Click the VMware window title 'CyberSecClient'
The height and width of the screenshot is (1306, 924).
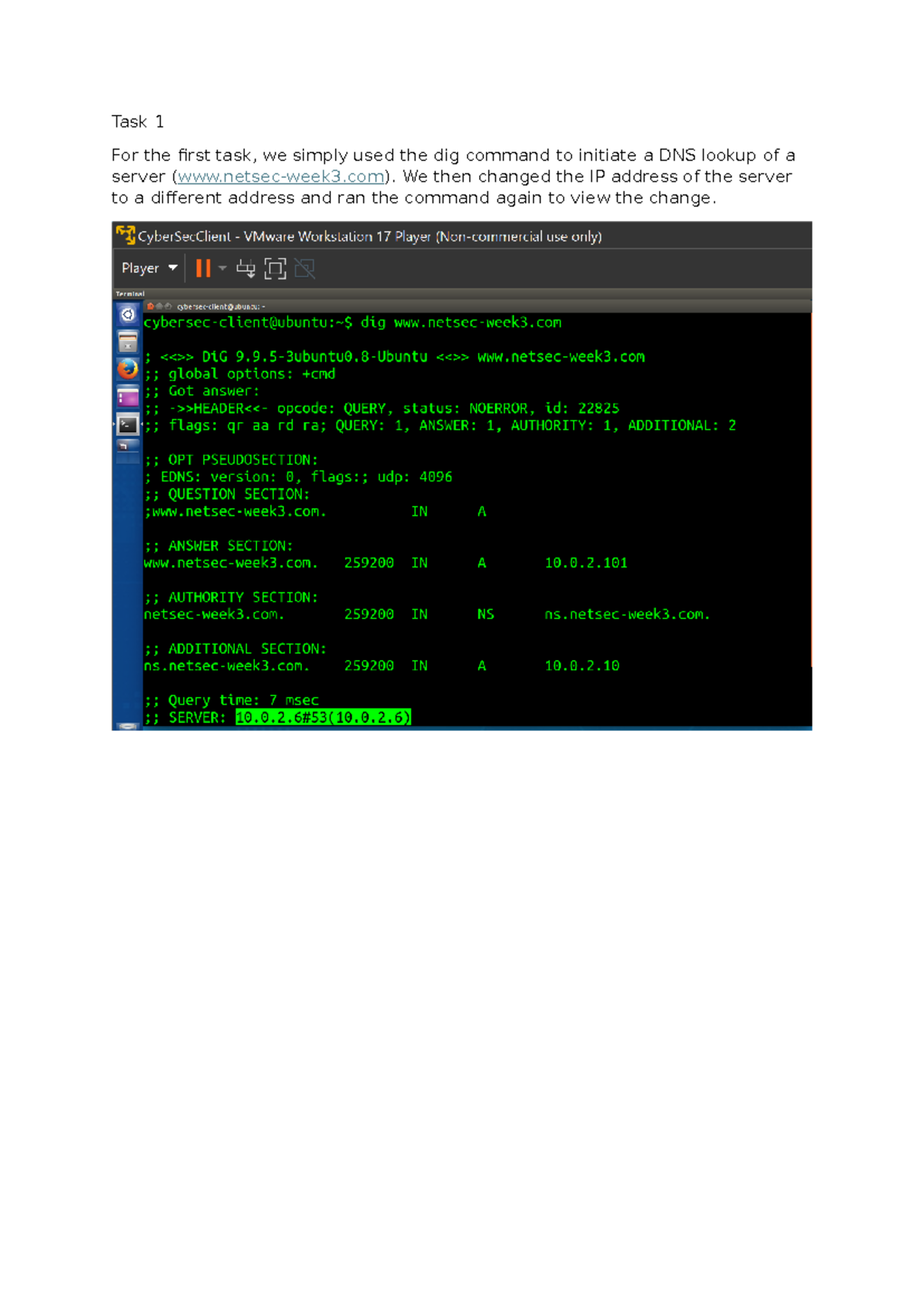[184, 236]
